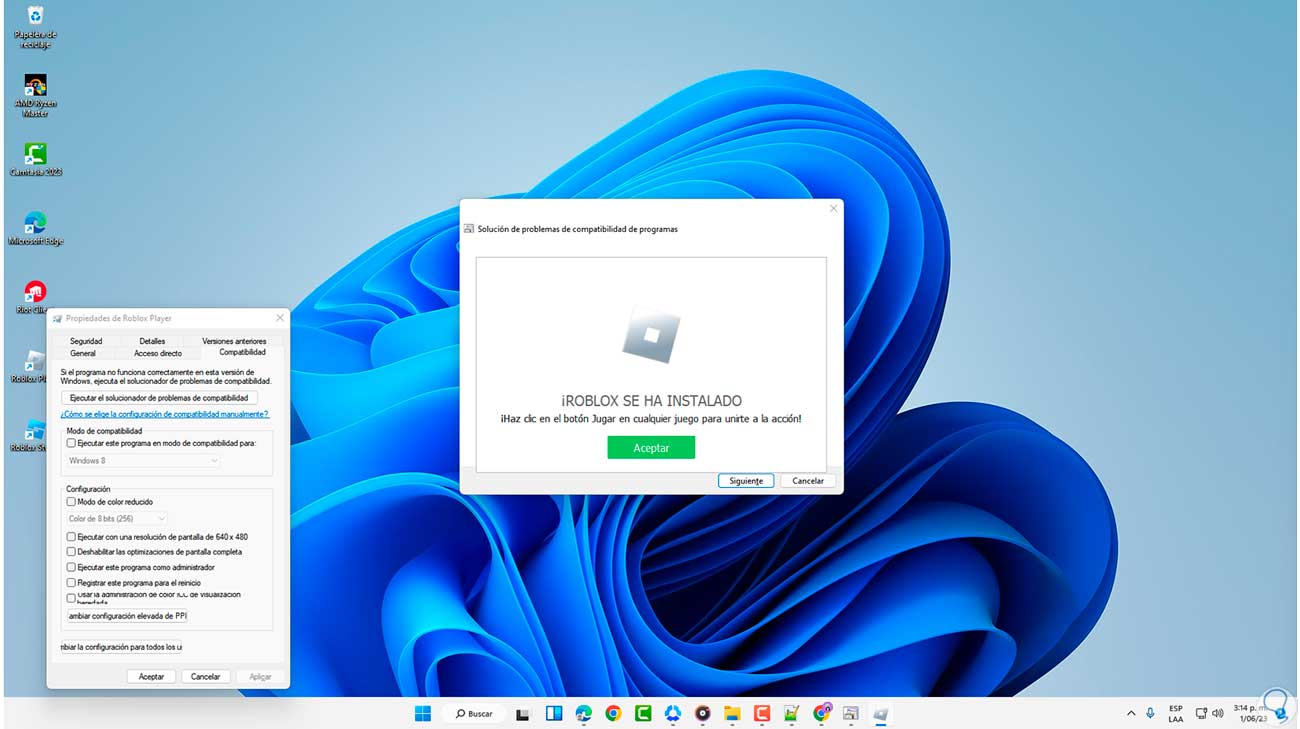Viewport: 1300px width, 729px height.
Task: Select the Compatibilidad tab
Action: [242, 352]
